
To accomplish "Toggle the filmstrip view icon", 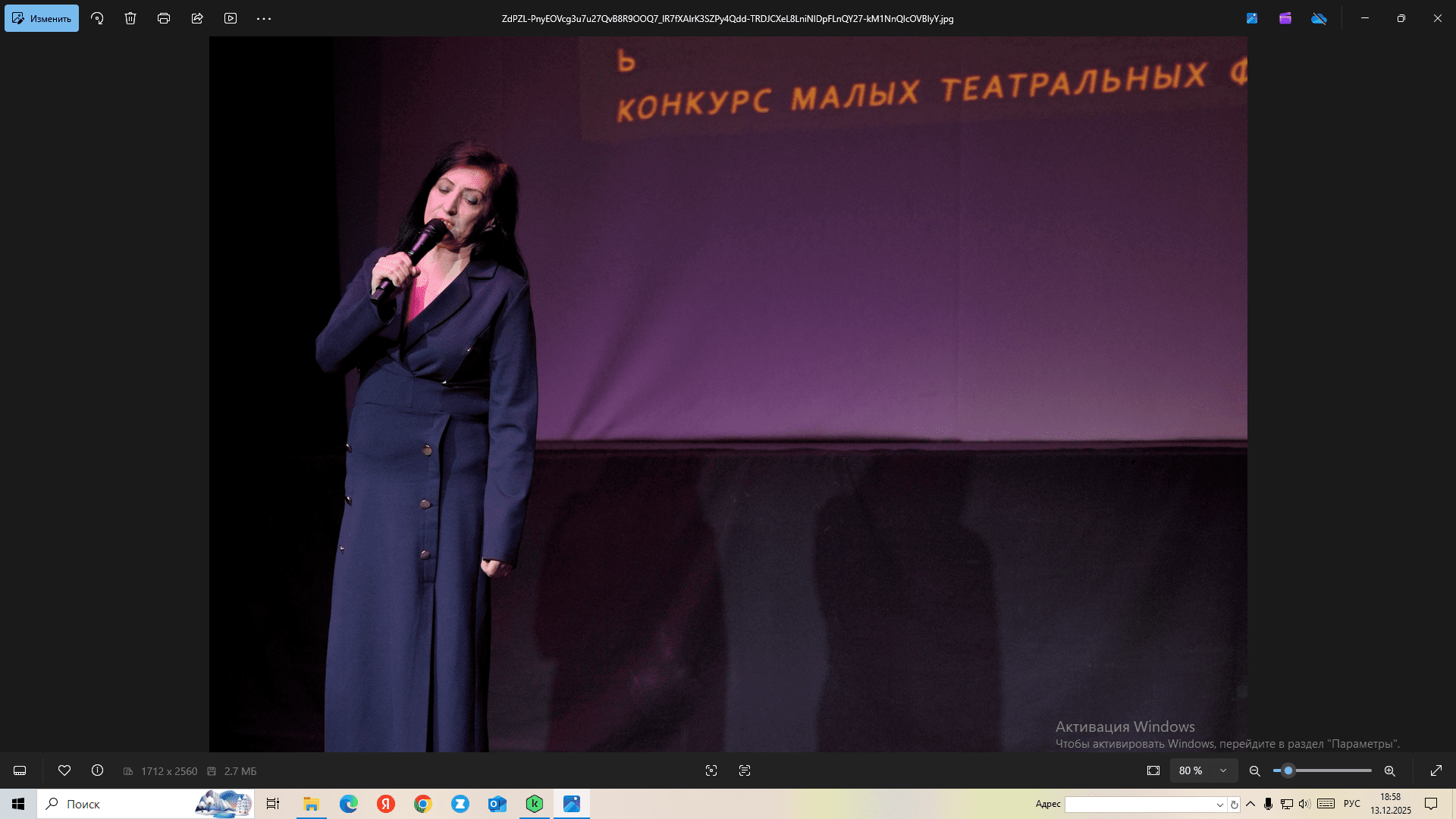I will (x=20, y=770).
